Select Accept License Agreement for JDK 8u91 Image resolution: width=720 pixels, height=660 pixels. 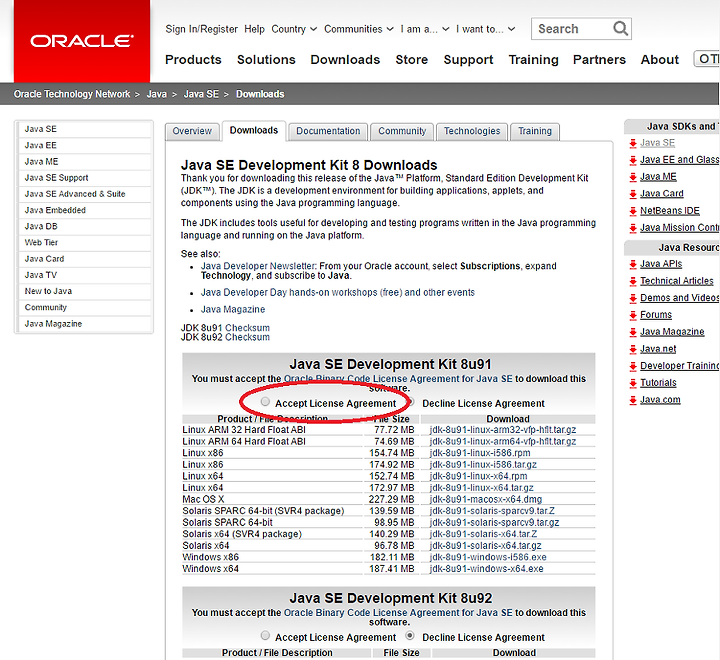coord(265,402)
